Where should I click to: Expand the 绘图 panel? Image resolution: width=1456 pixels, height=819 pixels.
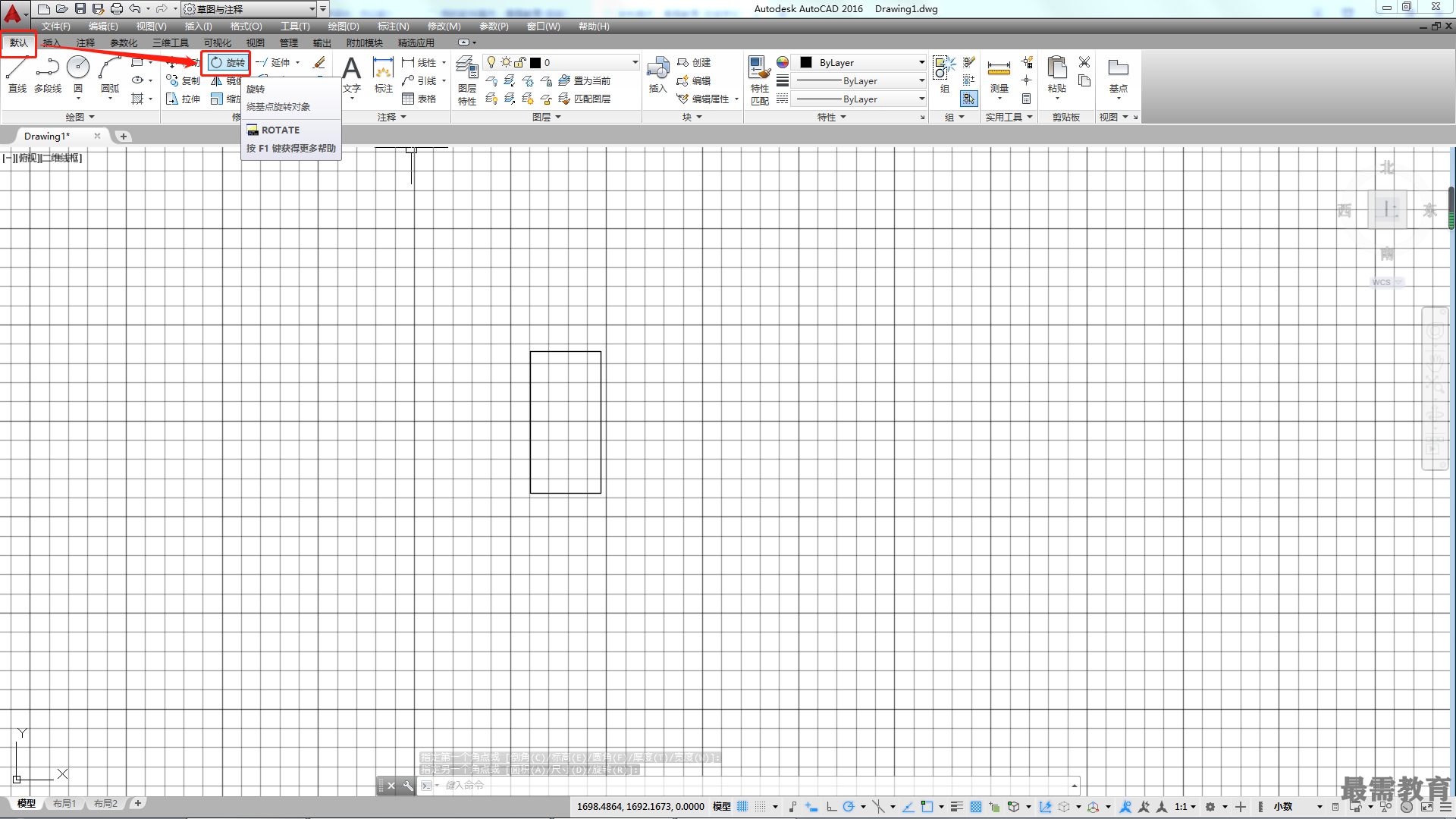click(80, 117)
